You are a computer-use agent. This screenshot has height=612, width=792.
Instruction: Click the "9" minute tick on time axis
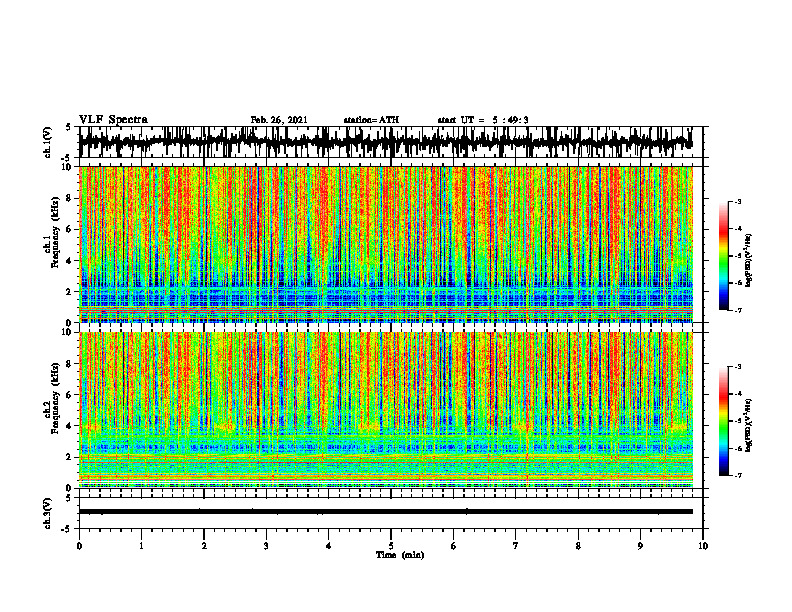(x=640, y=546)
